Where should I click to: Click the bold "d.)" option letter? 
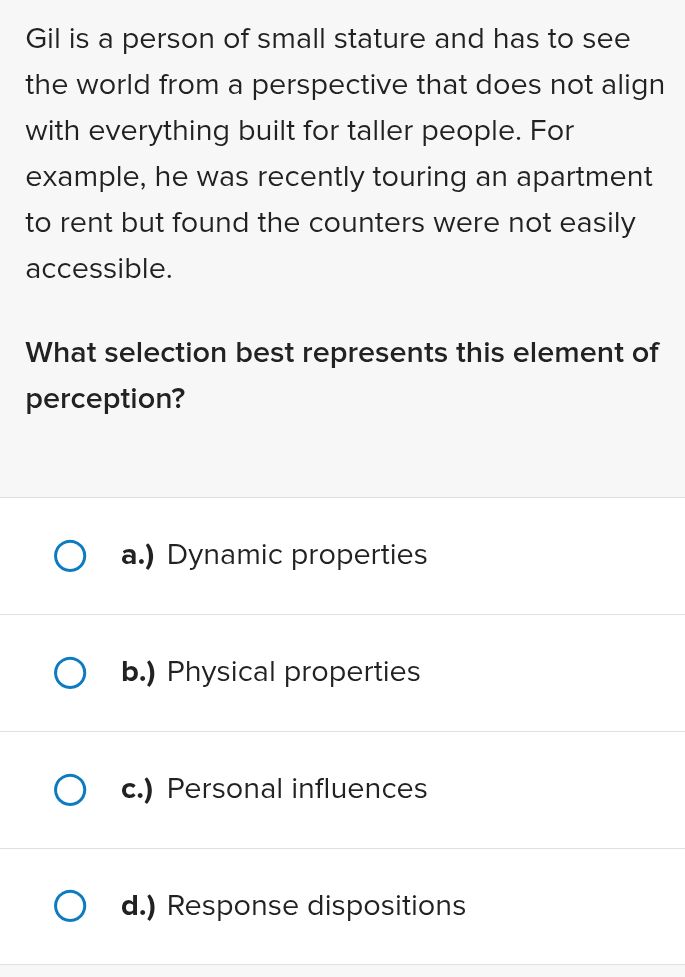coord(138,906)
